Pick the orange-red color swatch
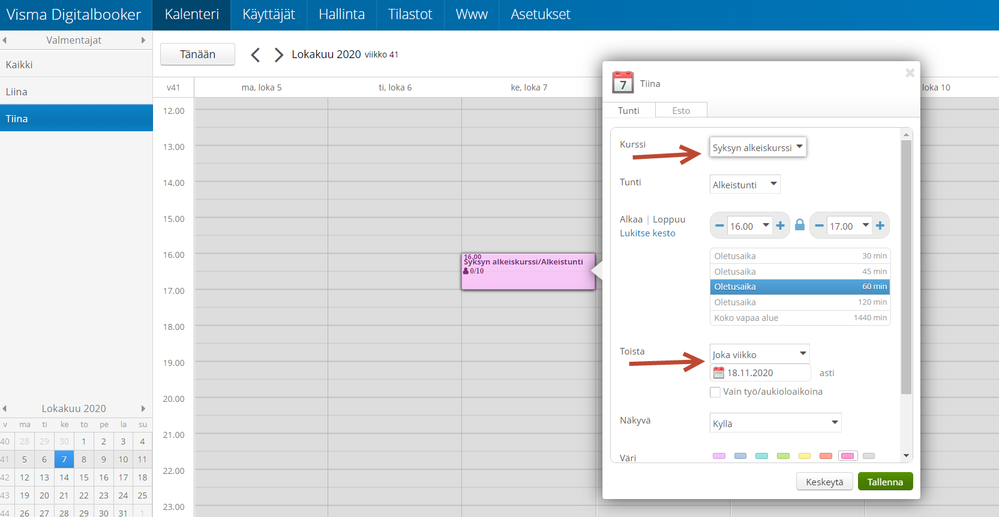This screenshot has height=517, width=999. pos(826,456)
